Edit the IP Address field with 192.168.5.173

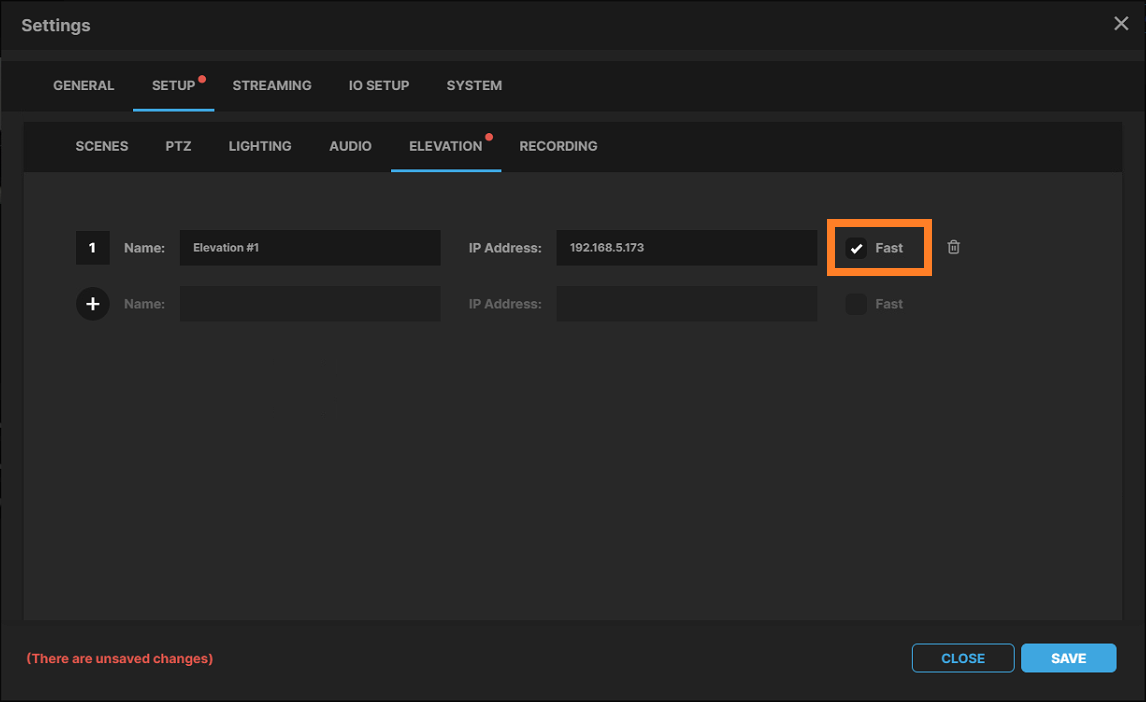pyautogui.click(x=686, y=248)
